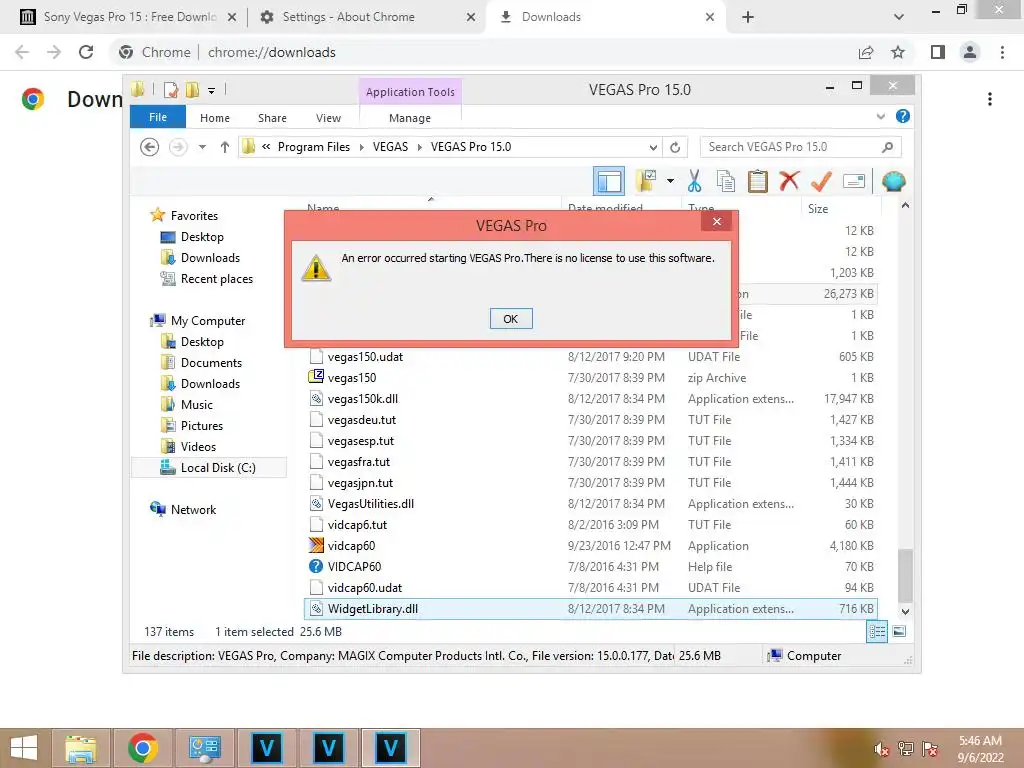Select the Application Tools contextual tab
Viewport: 1024px width, 768px height.
click(410, 92)
